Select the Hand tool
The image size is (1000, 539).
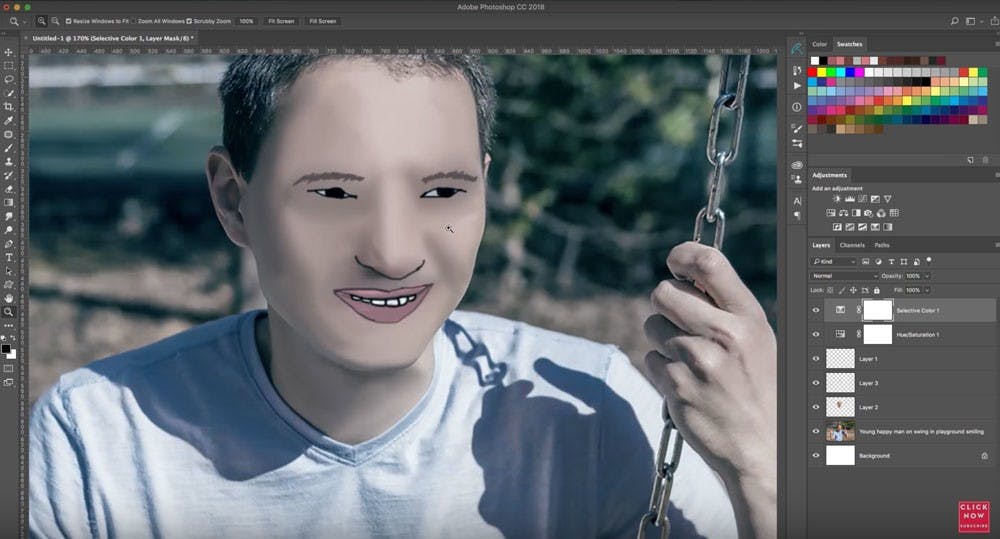pos(8,299)
